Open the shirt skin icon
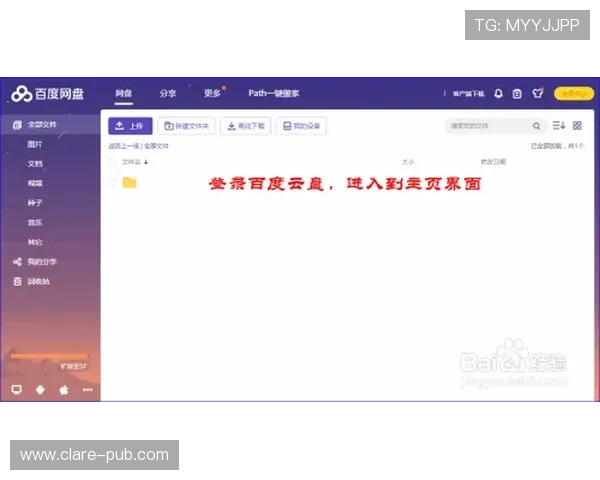 [538, 93]
